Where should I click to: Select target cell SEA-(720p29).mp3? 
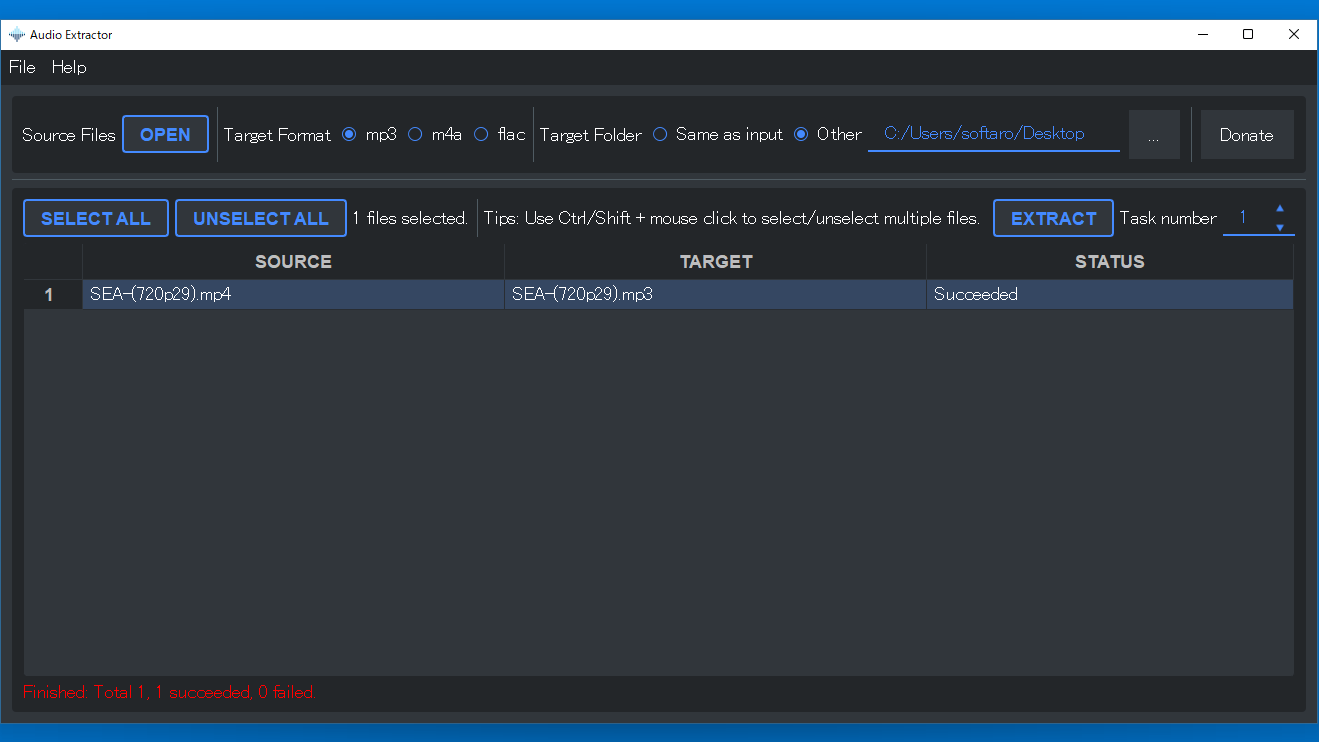pyautogui.click(x=716, y=295)
